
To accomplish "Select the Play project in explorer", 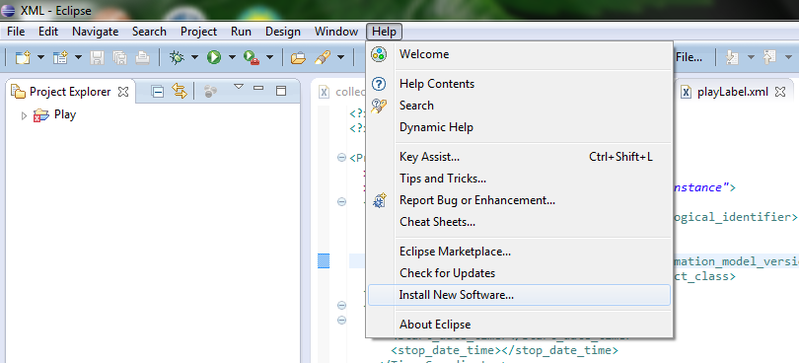I will pos(65,115).
